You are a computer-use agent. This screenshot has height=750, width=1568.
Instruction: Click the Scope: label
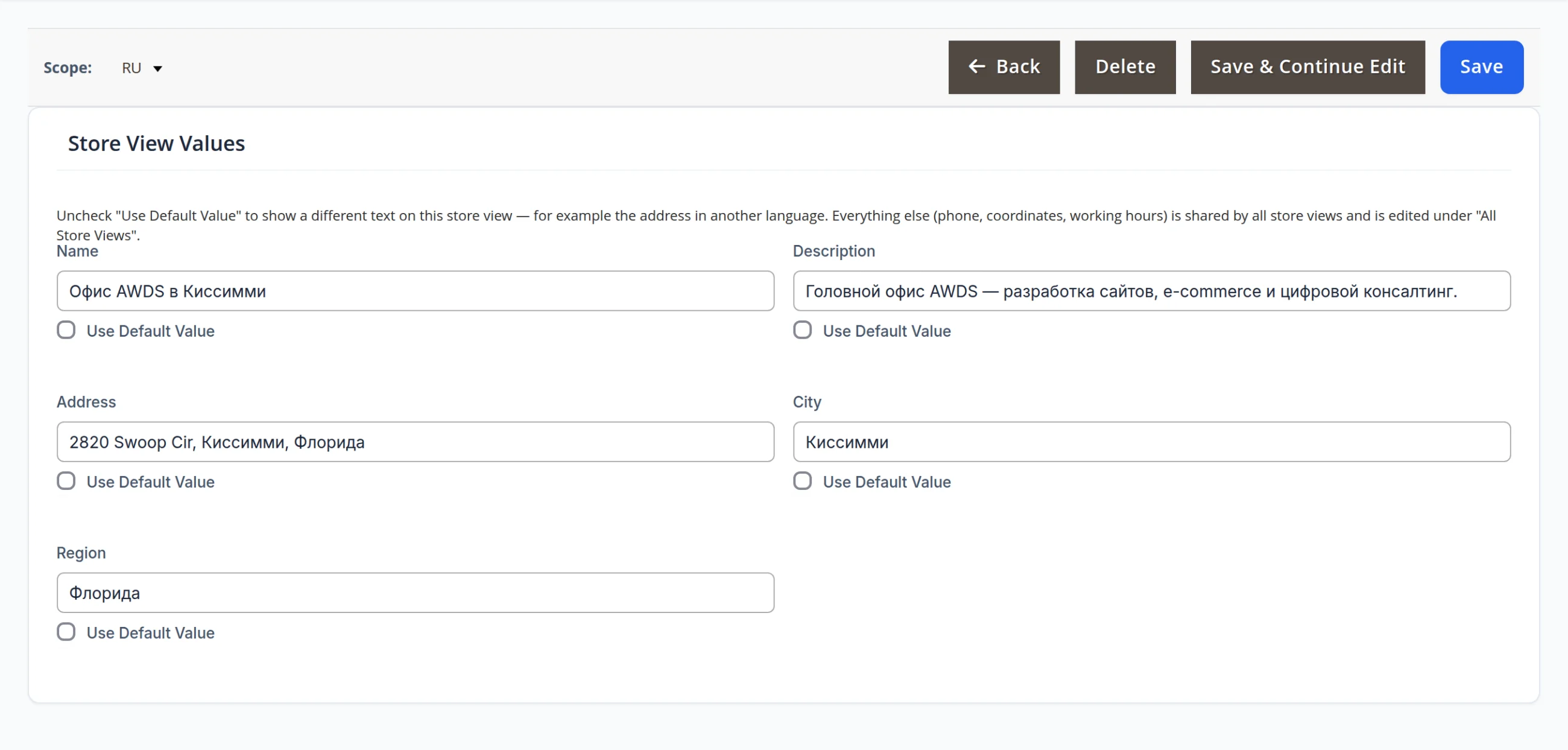pyautogui.click(x=68, y=68)
